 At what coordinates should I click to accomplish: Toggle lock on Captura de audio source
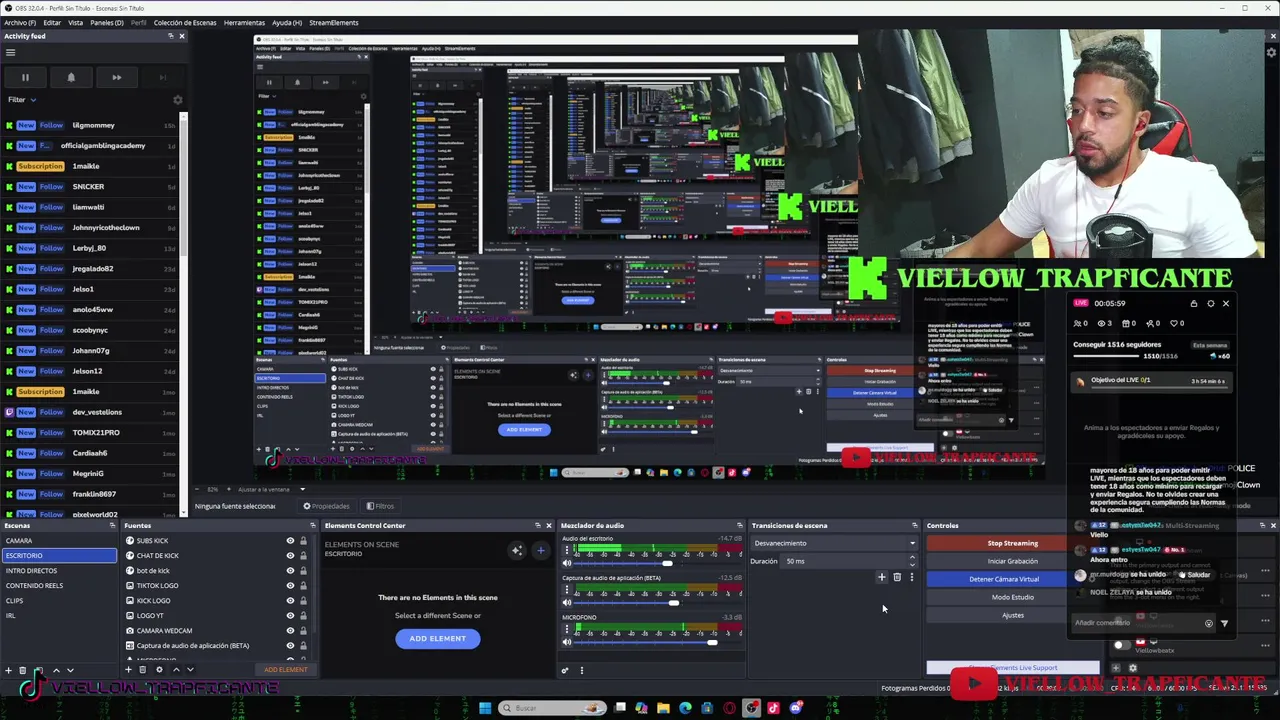[x=303, y=646]
